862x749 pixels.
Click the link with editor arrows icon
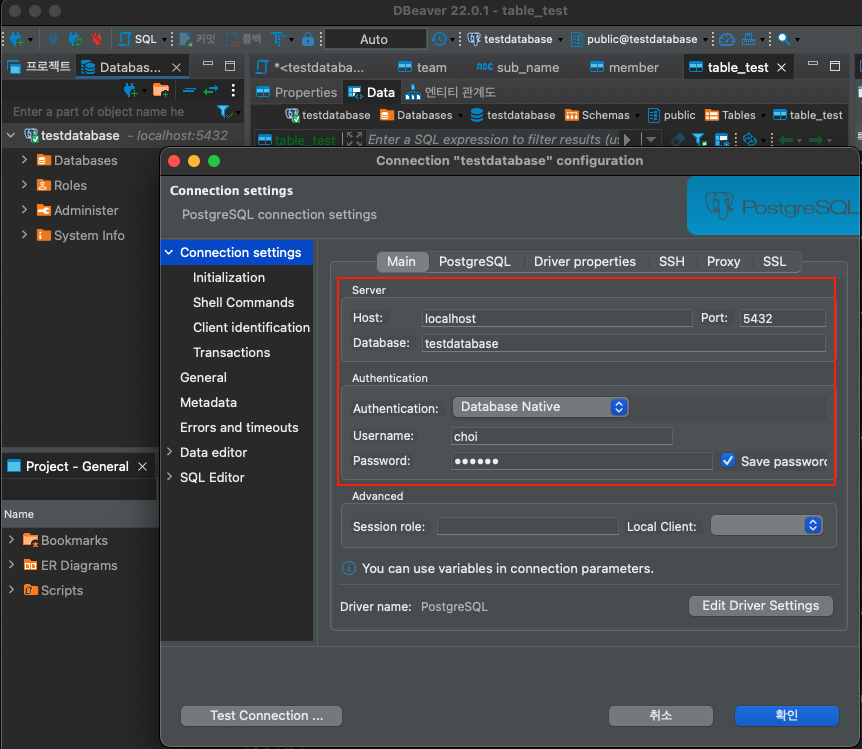click(x=211, y=90)
